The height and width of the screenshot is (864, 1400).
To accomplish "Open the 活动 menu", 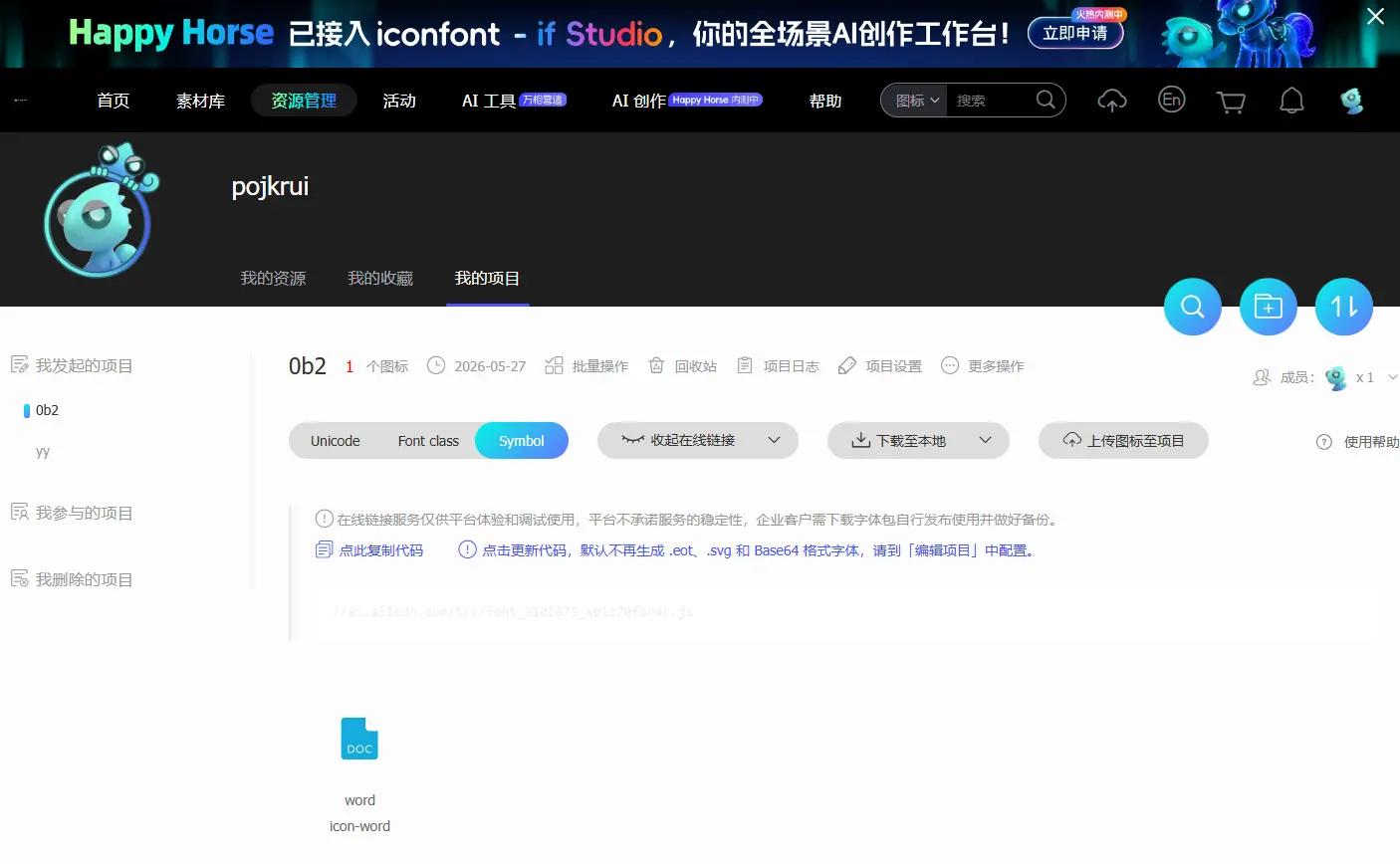I will pos(399,101).
